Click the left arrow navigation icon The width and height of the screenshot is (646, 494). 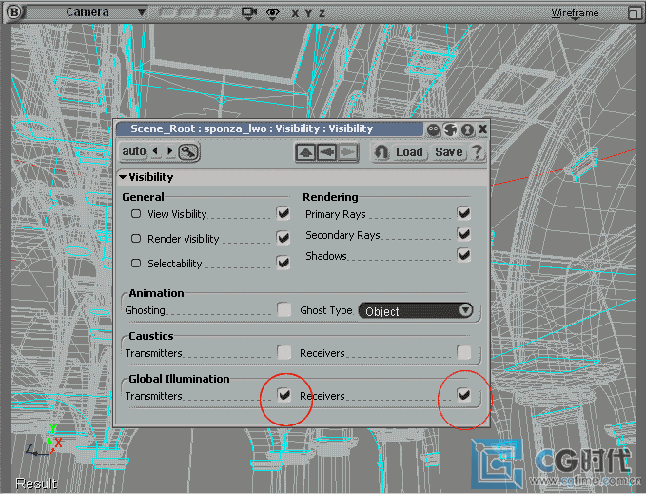[x=326, y=152]
